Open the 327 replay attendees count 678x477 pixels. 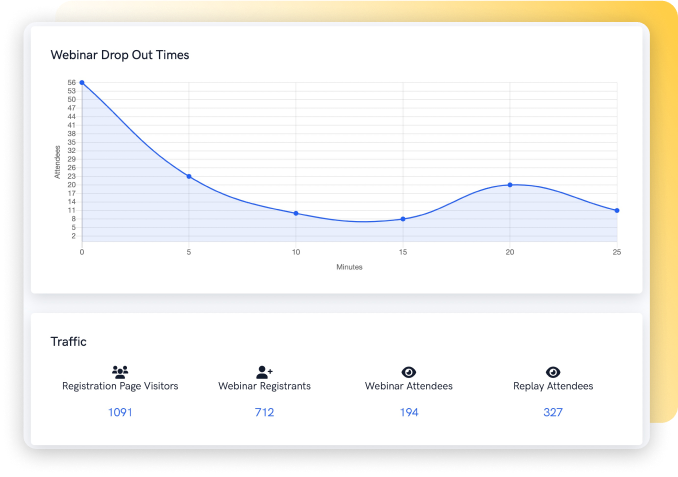point(553,412)
